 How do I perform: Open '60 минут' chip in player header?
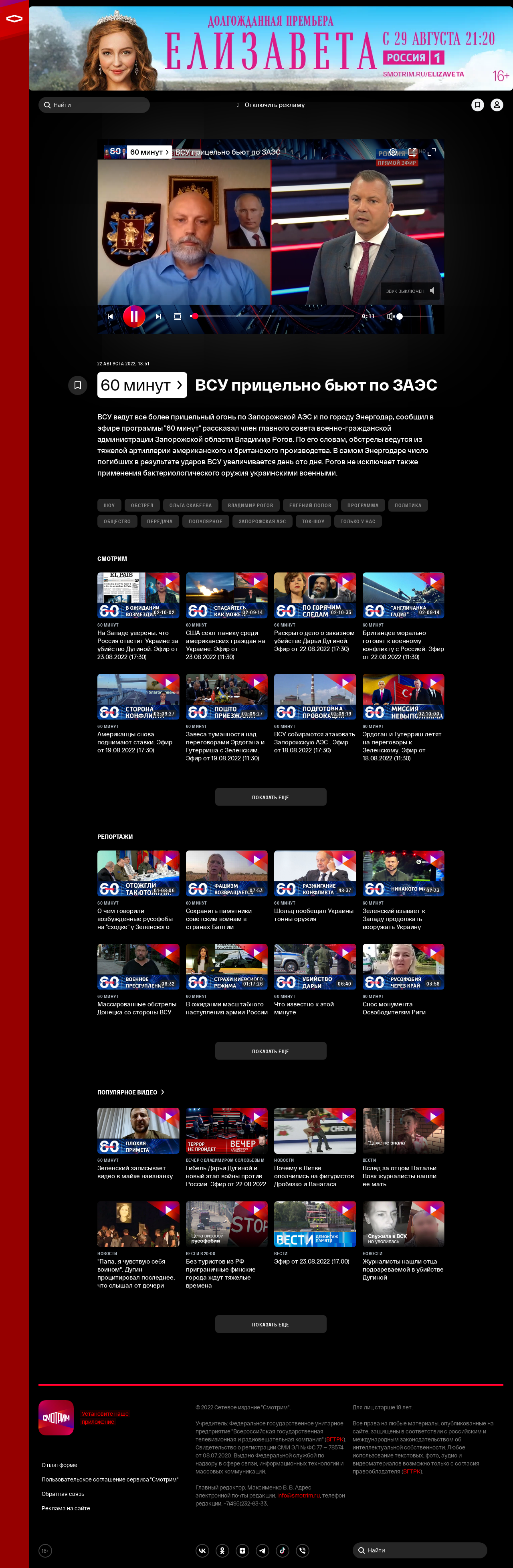(x=149, y=151)
